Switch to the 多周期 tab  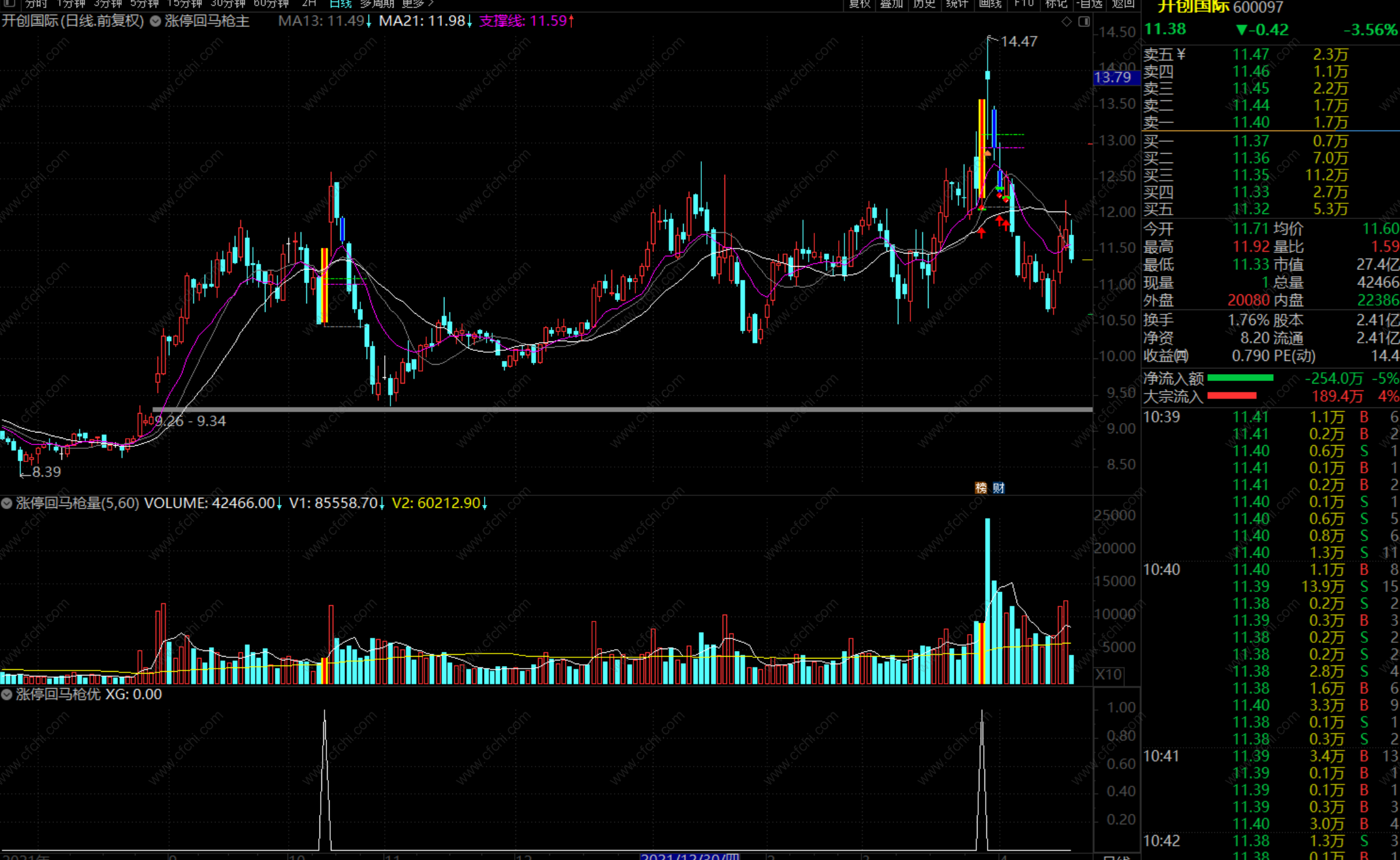coord(377,3)
